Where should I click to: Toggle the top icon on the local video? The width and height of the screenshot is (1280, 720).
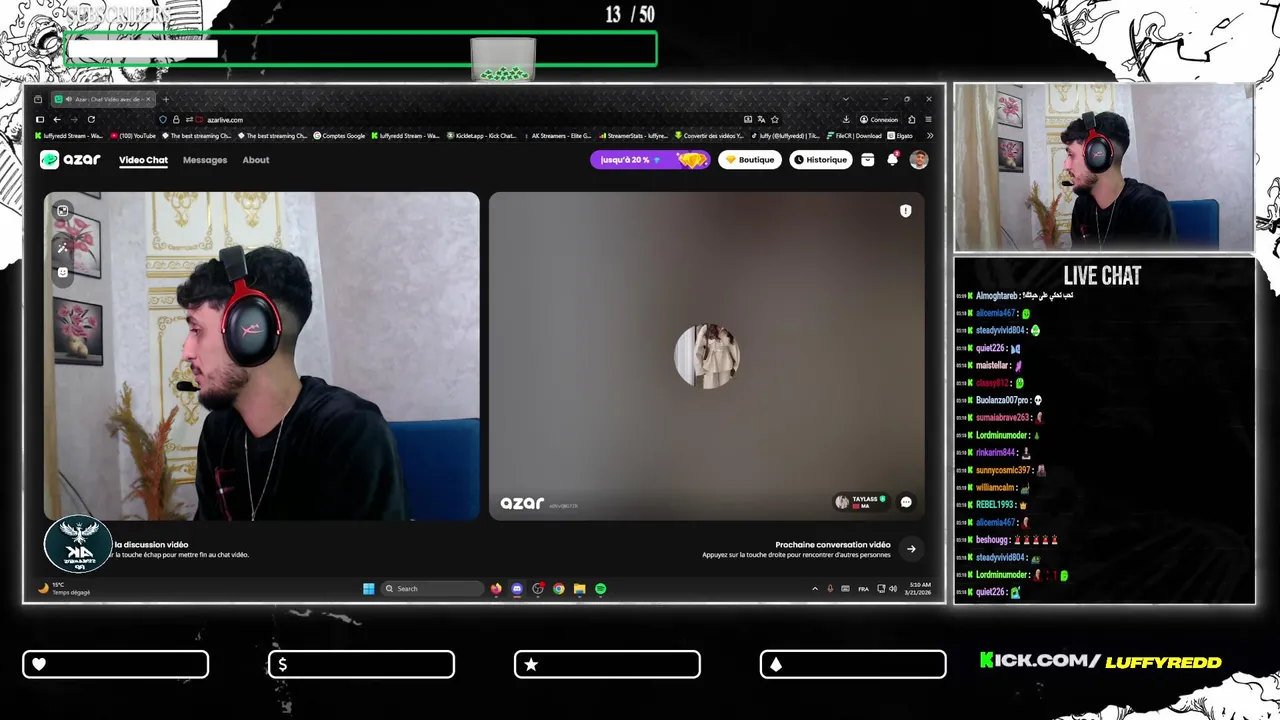pos(63,211)
